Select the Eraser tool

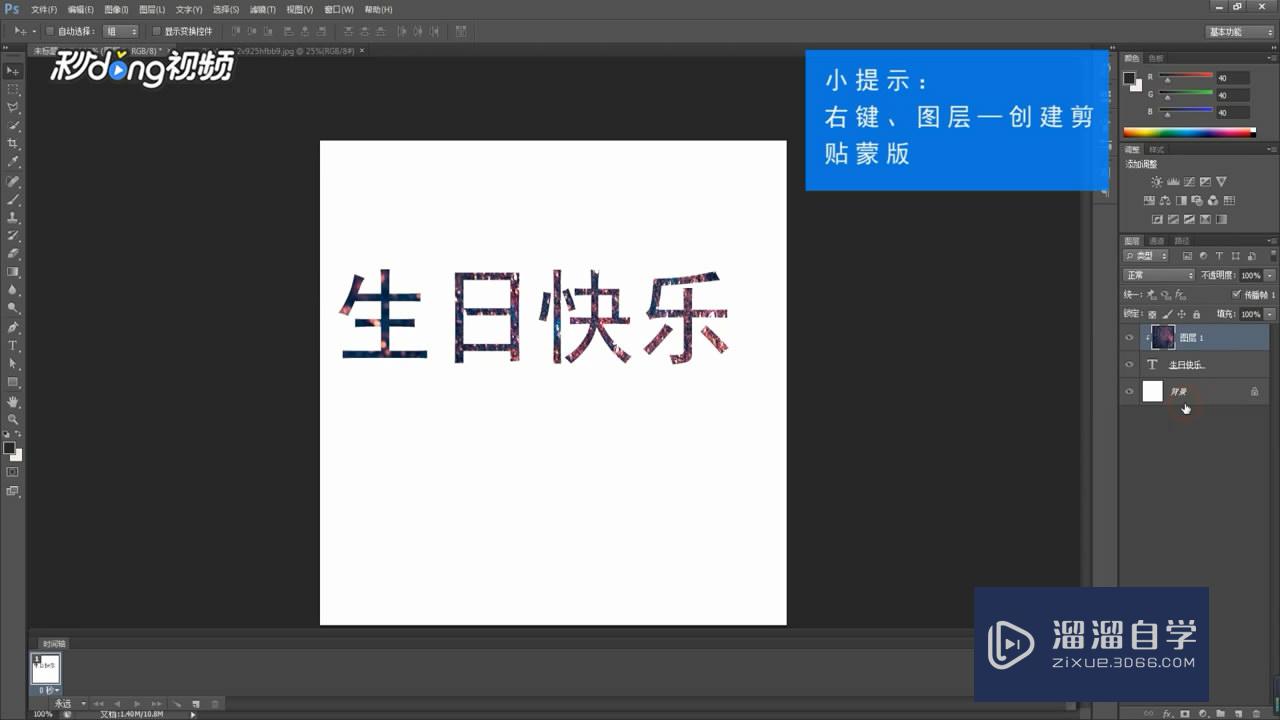(x=13, y=254)
